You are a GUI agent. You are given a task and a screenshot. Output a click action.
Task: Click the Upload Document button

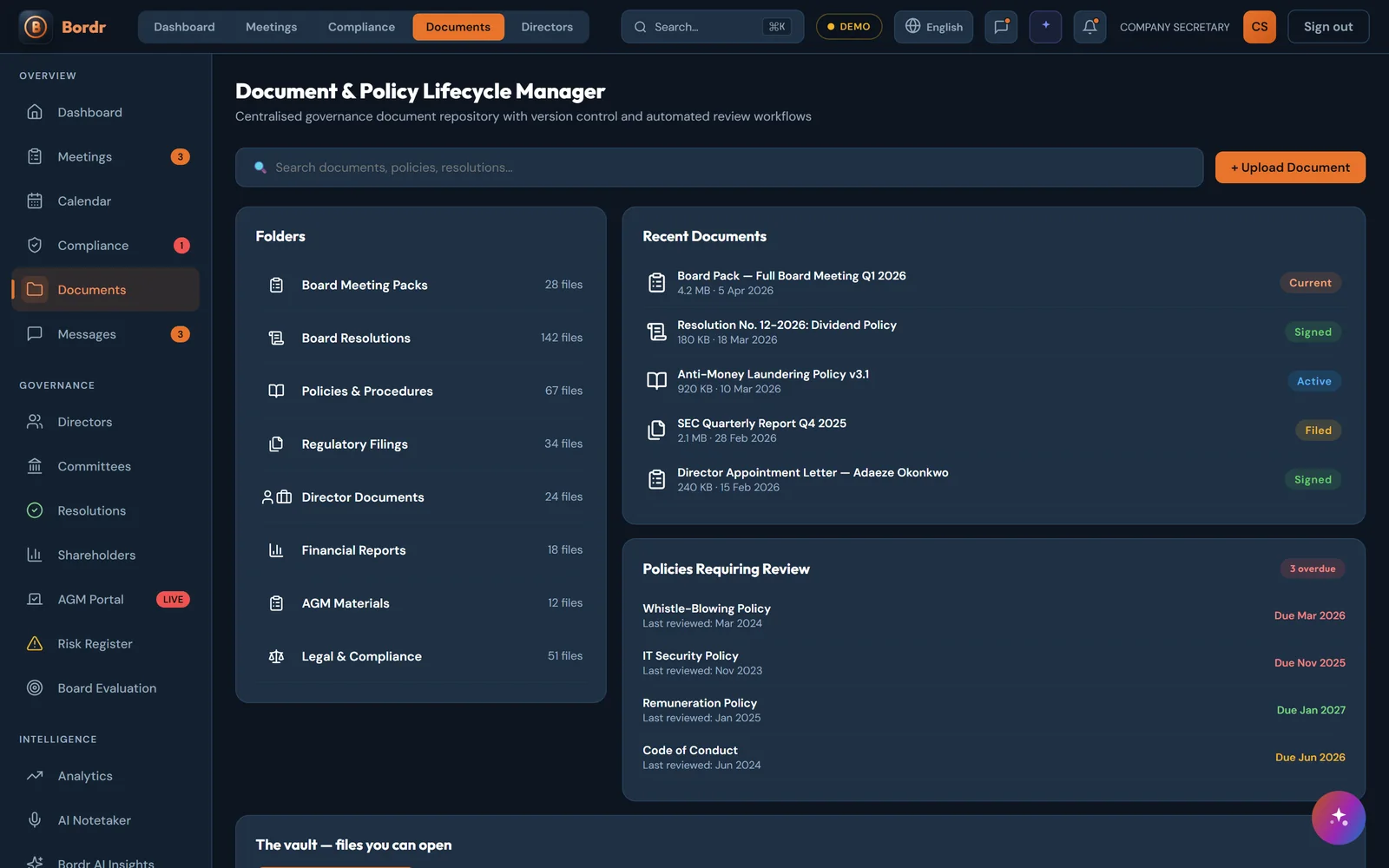click(x=1290, y=168)
